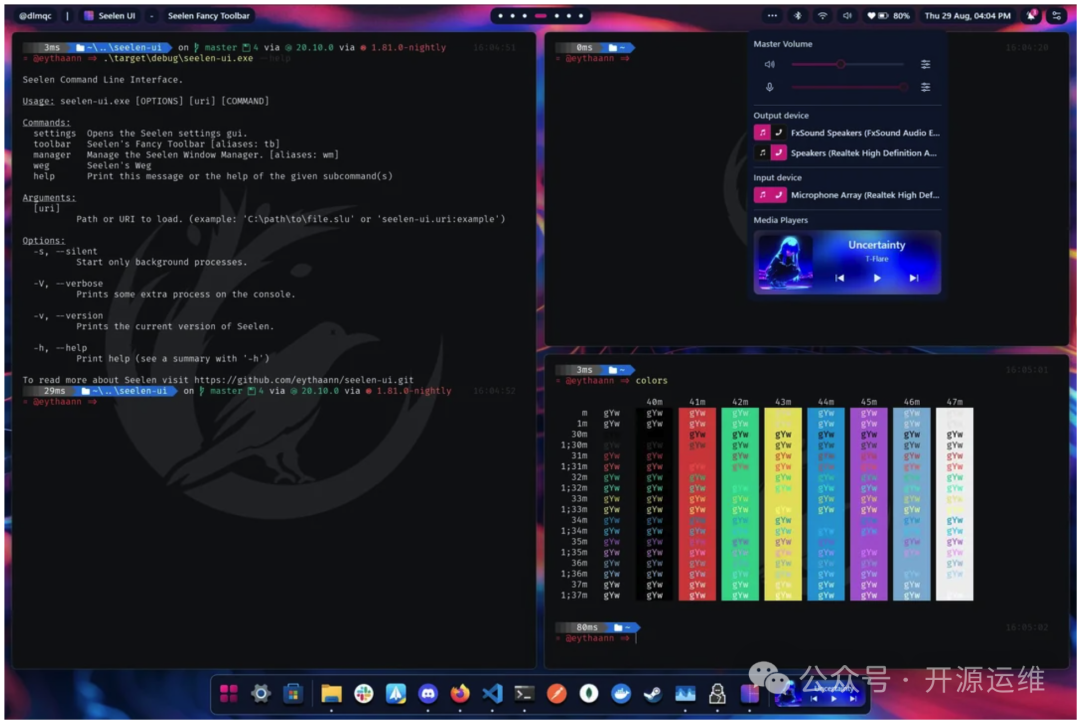This screenshot has height=723, width=1080.
Task: Set Realtek Speakers as communications output
Action: click(778, 153)
